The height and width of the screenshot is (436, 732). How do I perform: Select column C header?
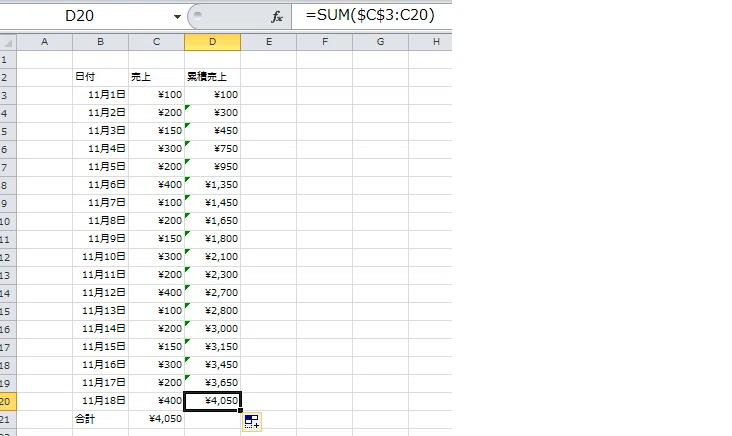[x=156, y=42]
